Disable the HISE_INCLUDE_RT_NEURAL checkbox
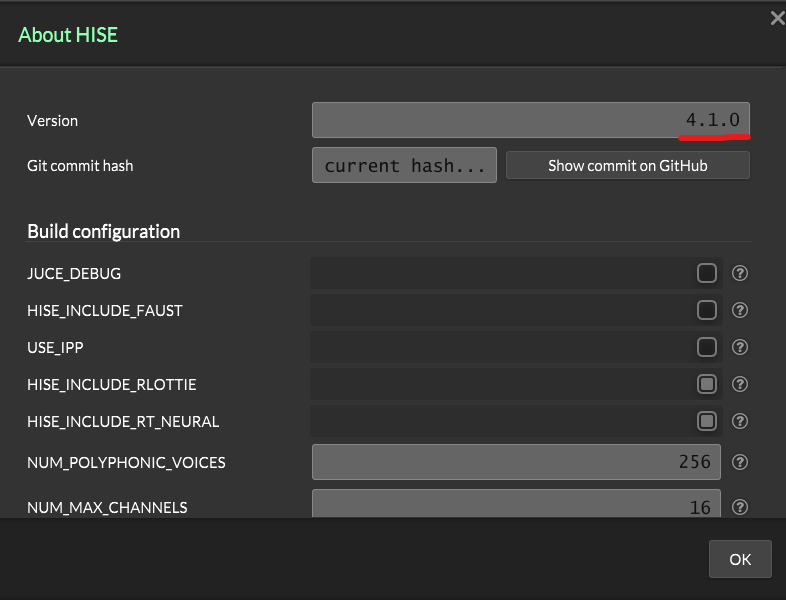This screenshot has height=600, width=786. point(706,421)
